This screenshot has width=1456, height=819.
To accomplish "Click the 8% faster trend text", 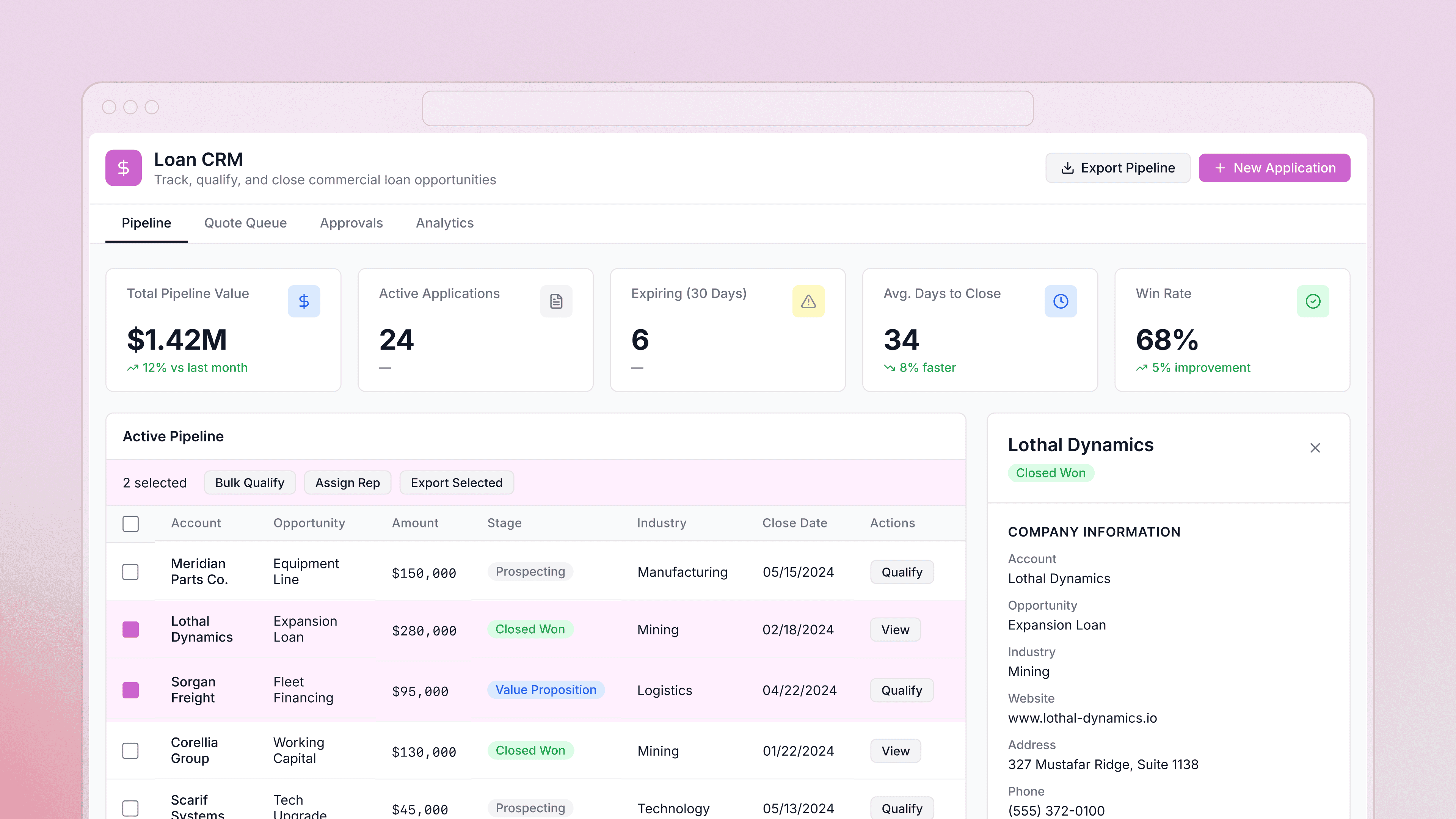I will 927,367.
